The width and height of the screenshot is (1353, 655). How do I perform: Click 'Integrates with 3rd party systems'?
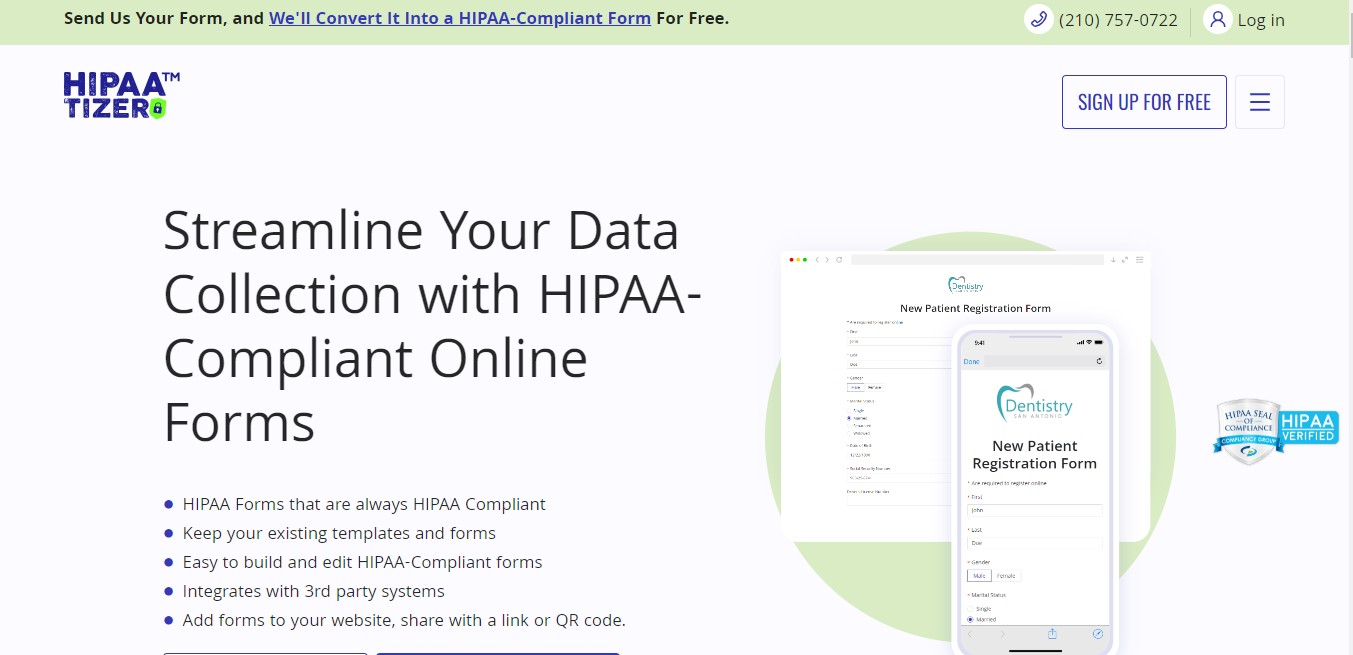pyautogui.click(x=313, y=591)
